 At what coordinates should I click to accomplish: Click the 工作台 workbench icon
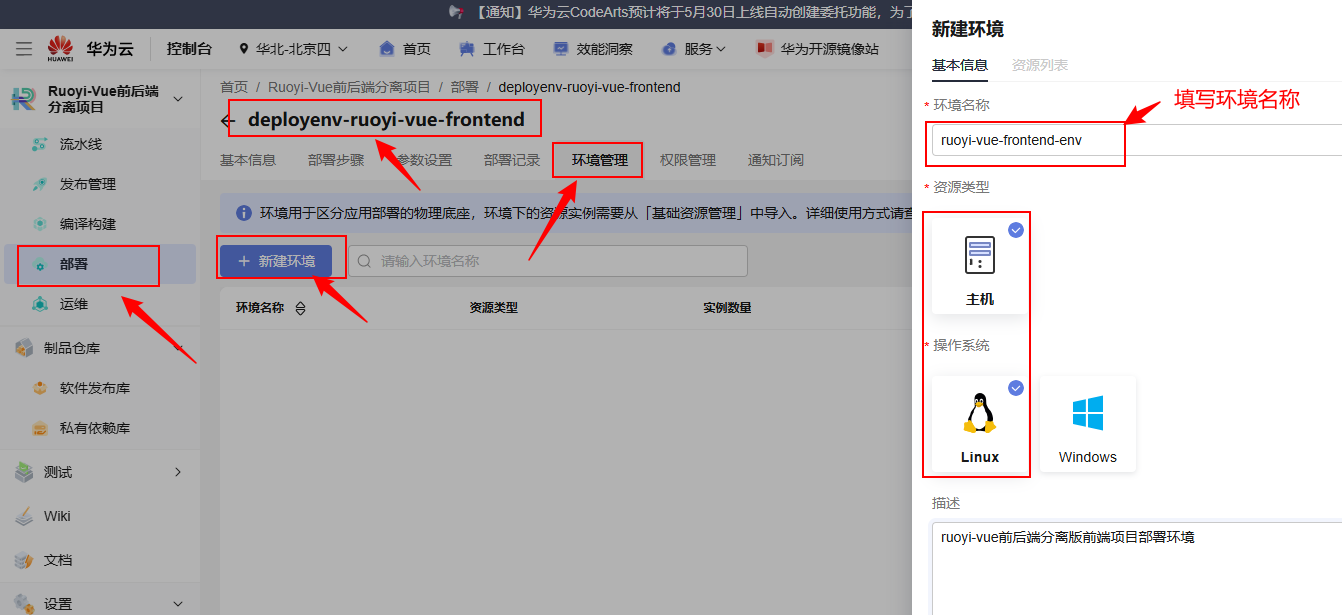pyautogui.click(x=467, y=48)
